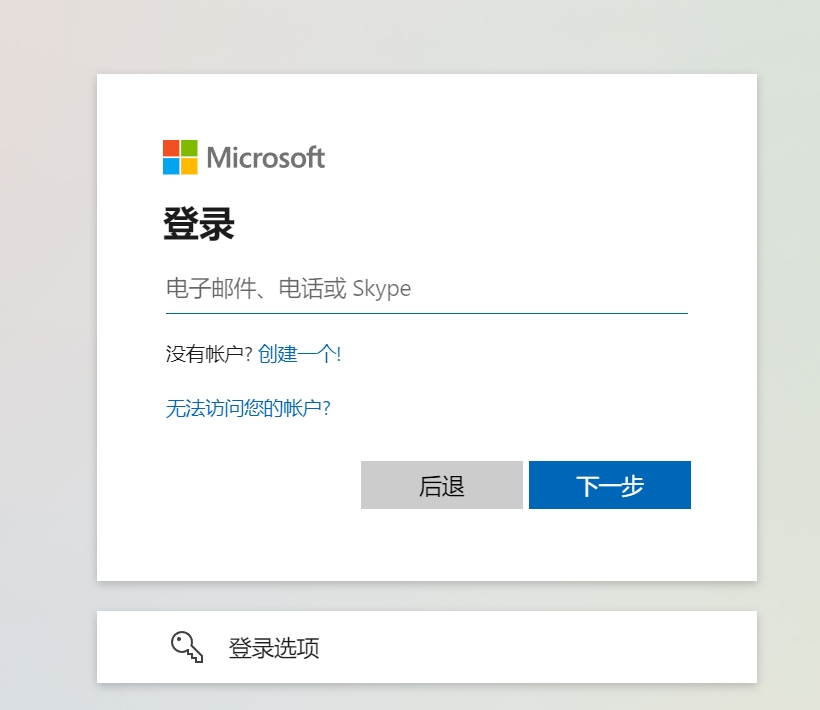Click the key icon beside 登录选项
Image resolution: width=820 pixels, height=710 pixels.
coord(187,647)
